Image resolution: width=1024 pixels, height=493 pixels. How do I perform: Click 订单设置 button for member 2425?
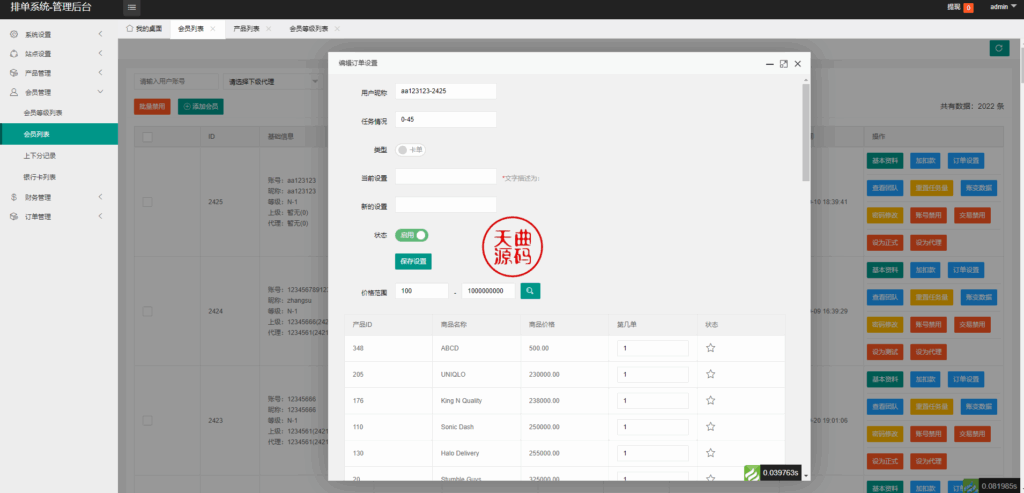[x=966, y=161]
